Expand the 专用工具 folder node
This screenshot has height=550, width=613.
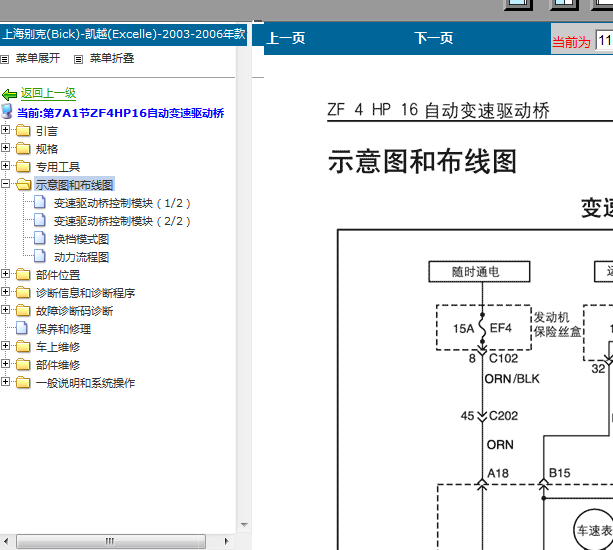(5, 165)
